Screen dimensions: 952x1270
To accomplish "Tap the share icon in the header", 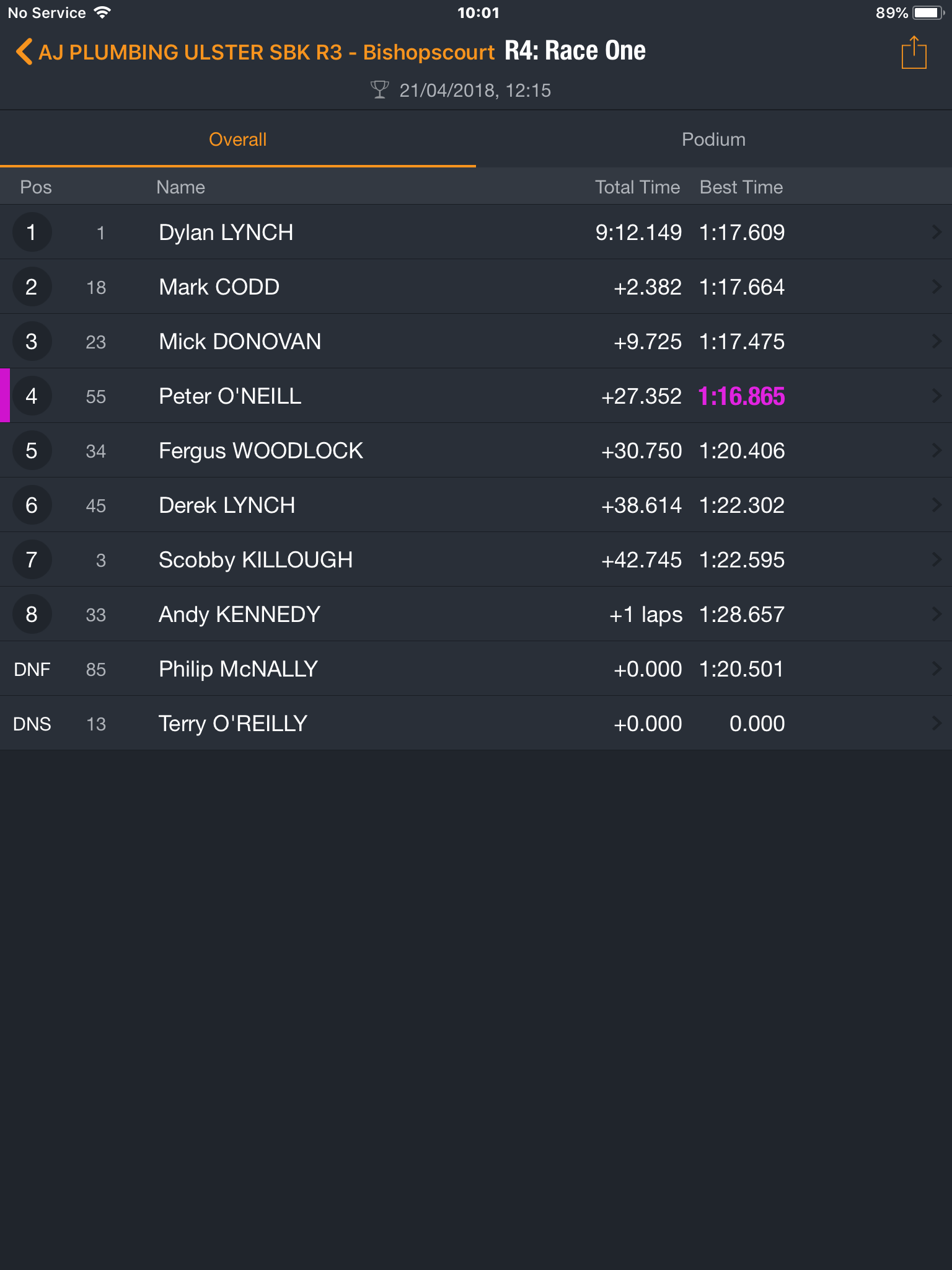I will tap(914, 53).
